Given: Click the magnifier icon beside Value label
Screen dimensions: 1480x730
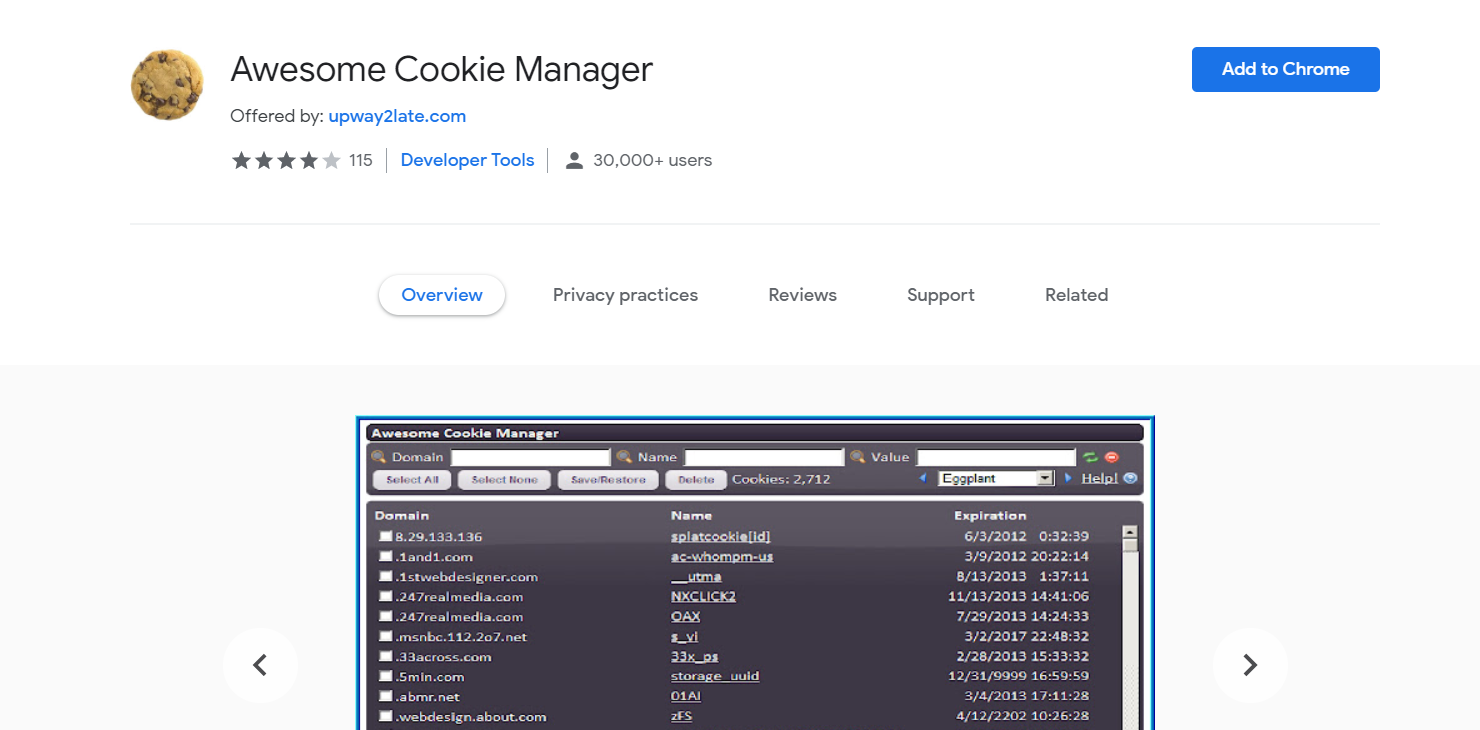Looking at the screenshot, I should point(857,457).
